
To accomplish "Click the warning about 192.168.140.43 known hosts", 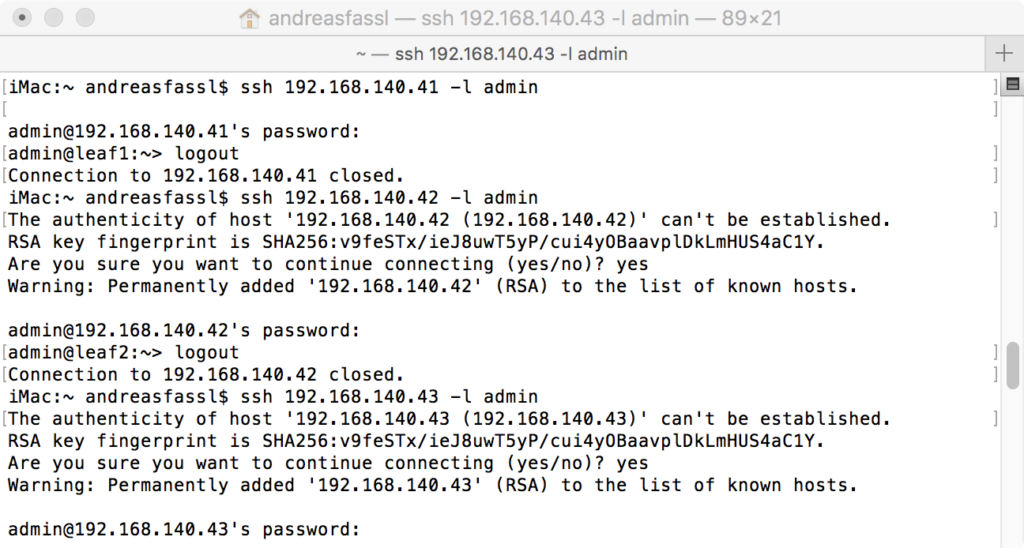I will (432, 485).
